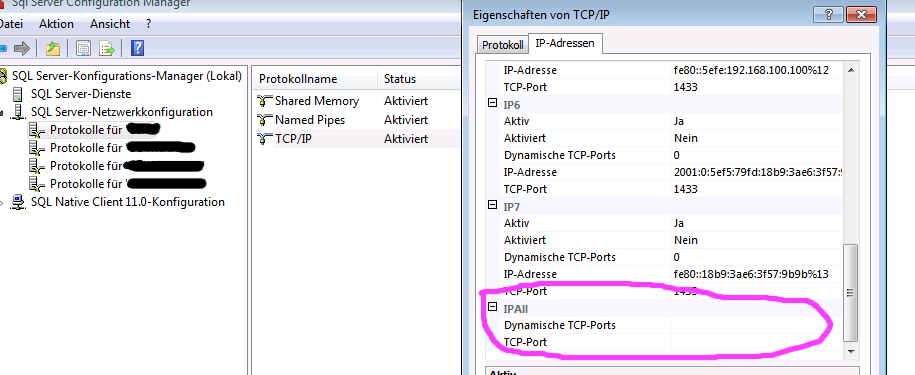This screenshot has height=375, width=915.
Task: Click the scroll-up arrow of the IP list
Action: point(851,70)
